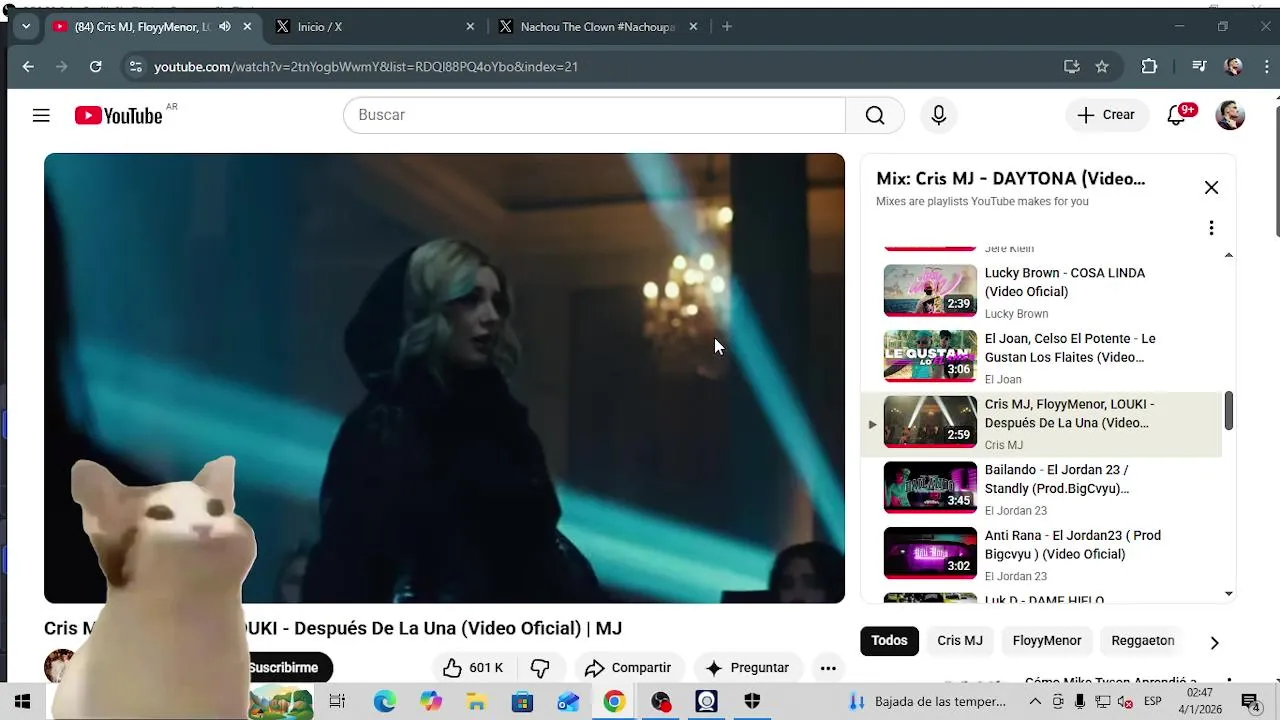
Task: Click the Compartir share button
Action: tap(628, 668)
